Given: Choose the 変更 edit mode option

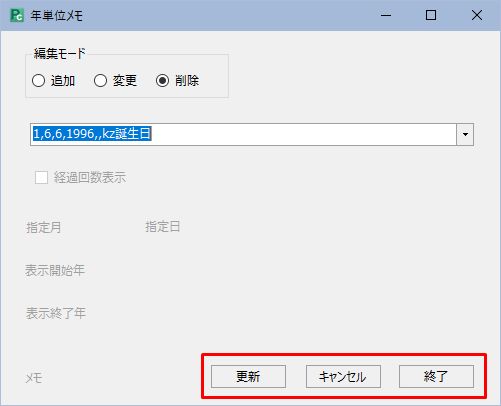Looking at the screenshot, I should (x=100, y=81).
